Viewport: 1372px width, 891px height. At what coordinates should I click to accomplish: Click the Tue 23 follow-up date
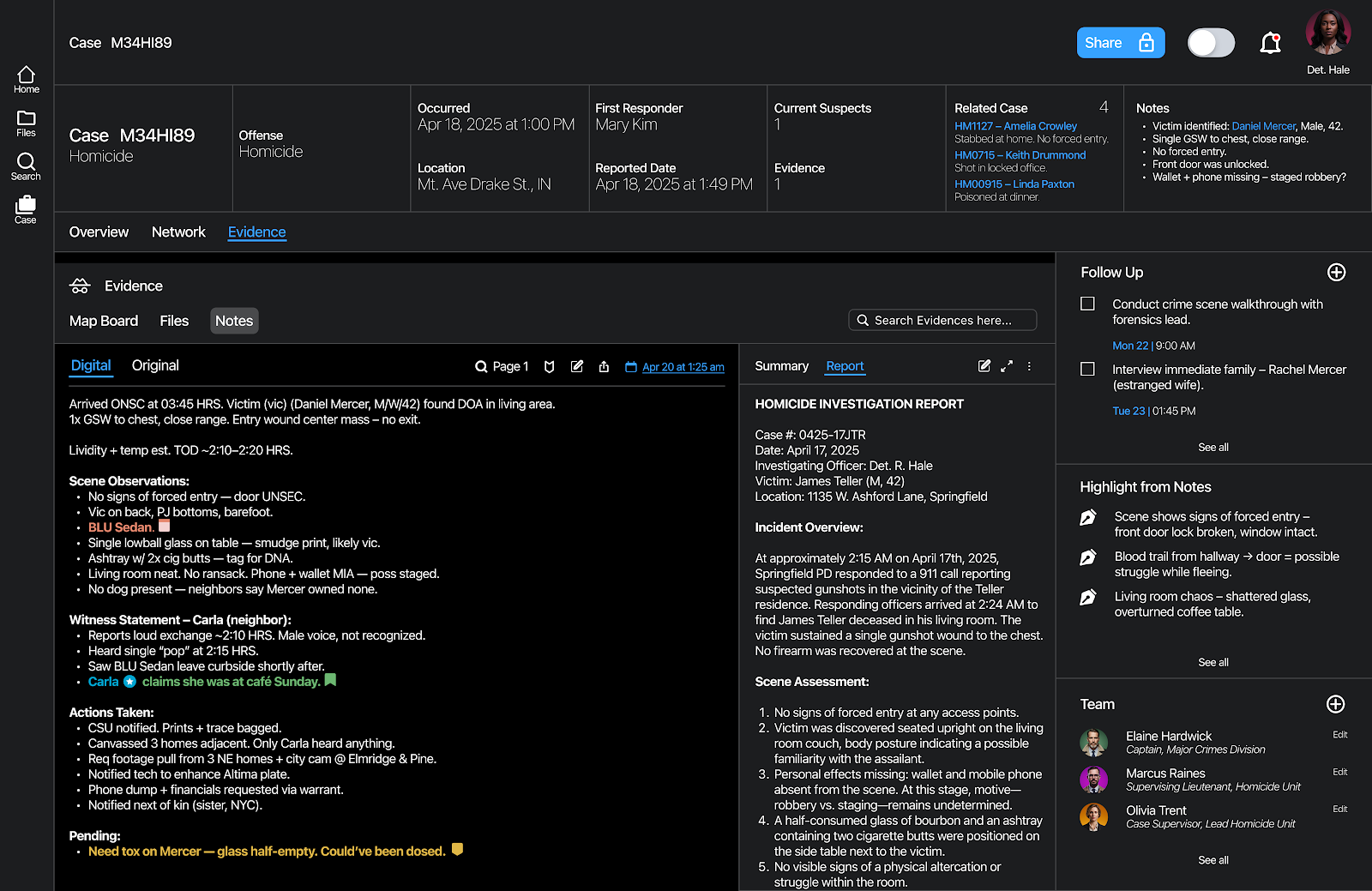(x=1128, y=412)
